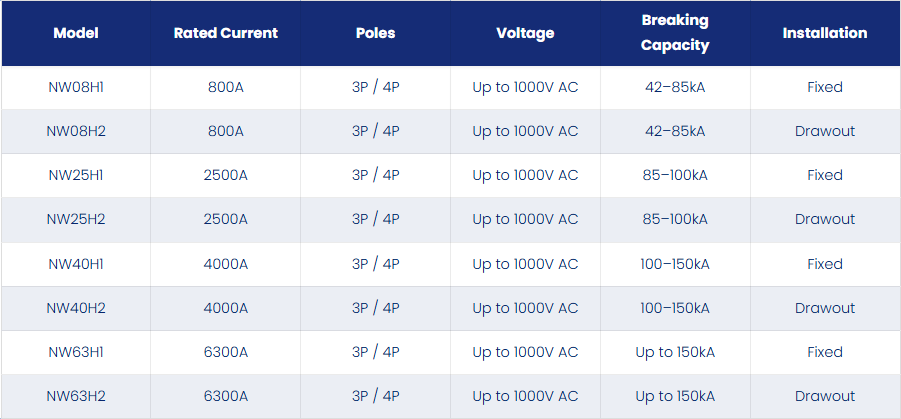This screenshot has height=419, width=901.
Task: Select the Voltage column header
Action: [x=525, y=33]
